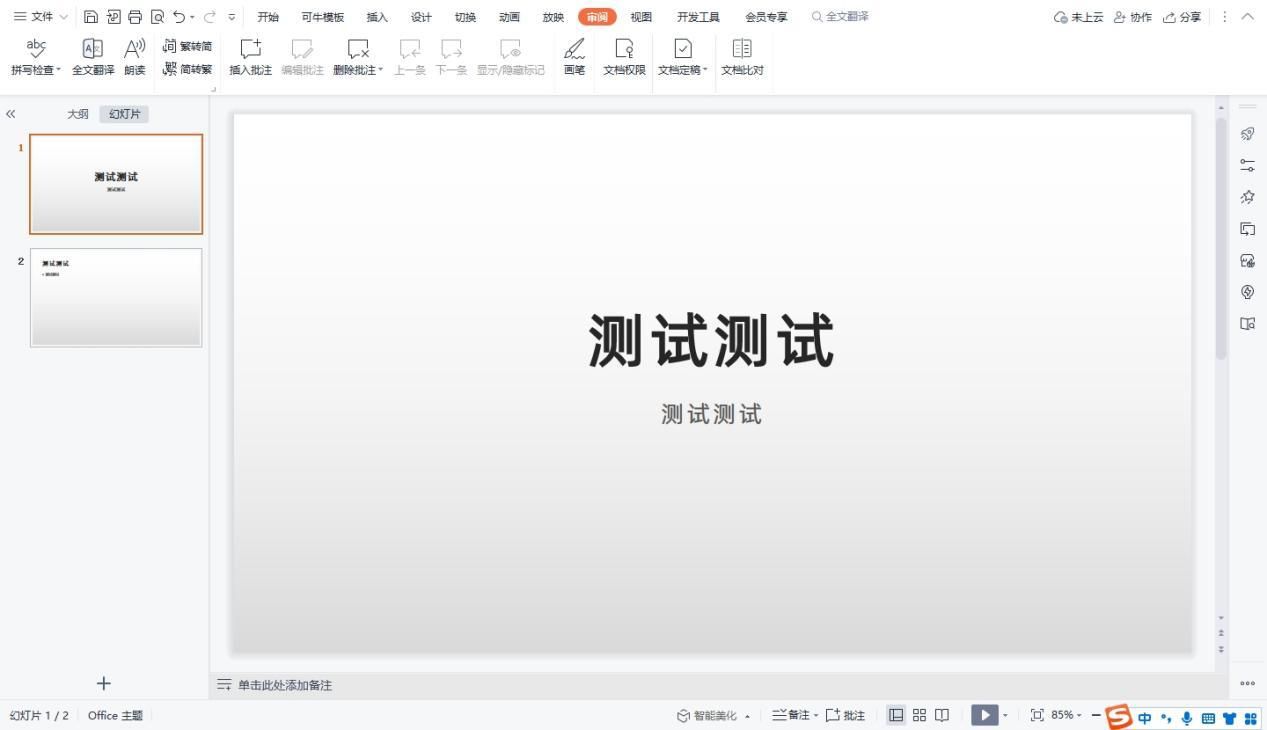Expand the 备注 notes dropdown
Viewport: 1267px width, 730px height.
coord(815,715)
